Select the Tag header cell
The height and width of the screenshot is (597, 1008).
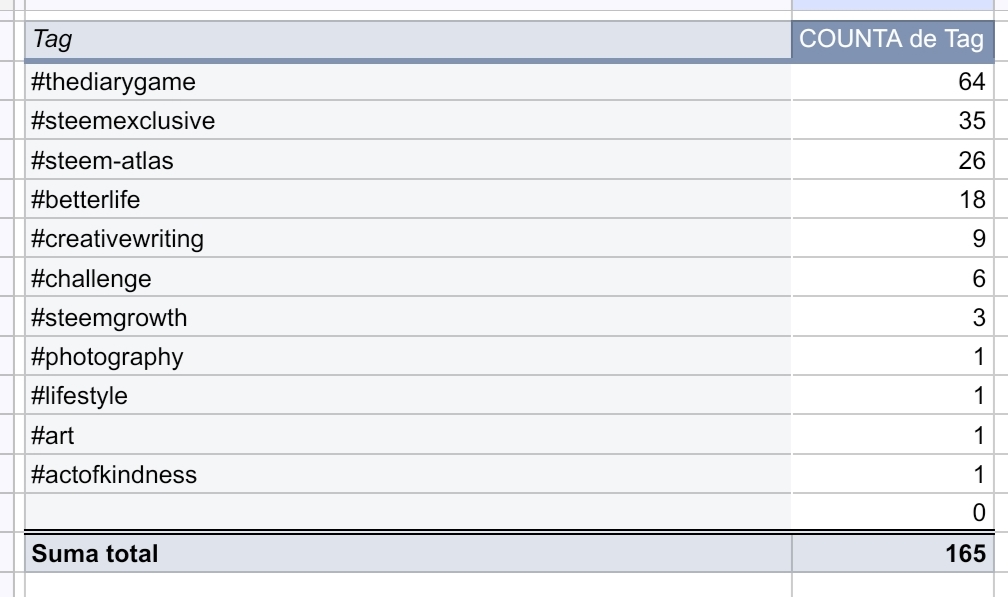pos(408,39)
